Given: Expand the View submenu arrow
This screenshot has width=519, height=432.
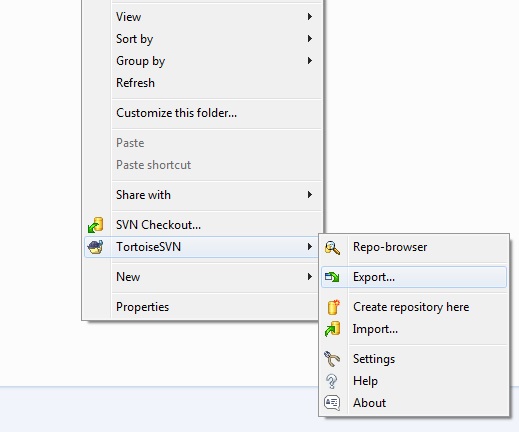Looking at the screenshot, I should 310,17.
